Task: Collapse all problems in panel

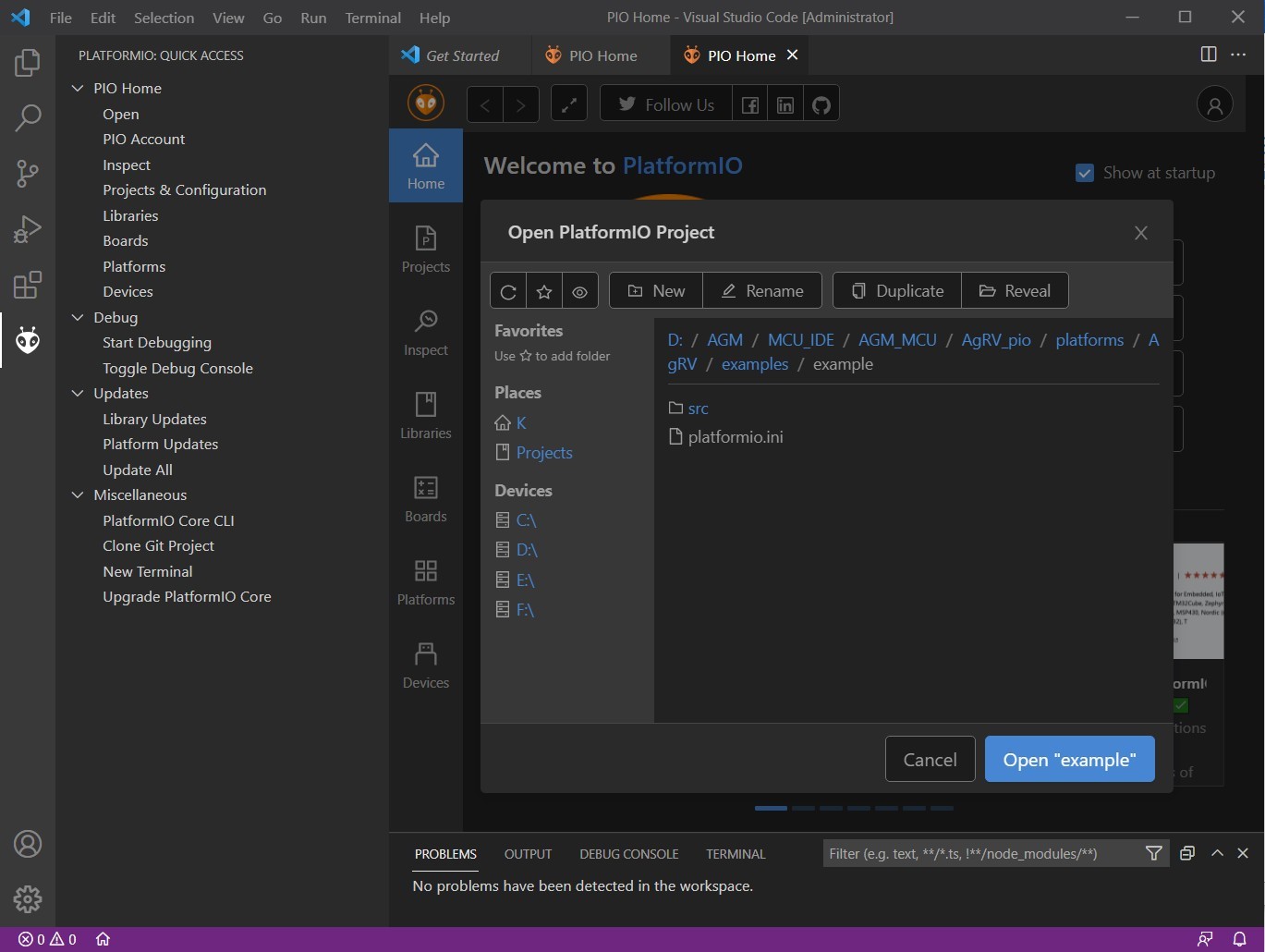Action: pos(1187,853)
